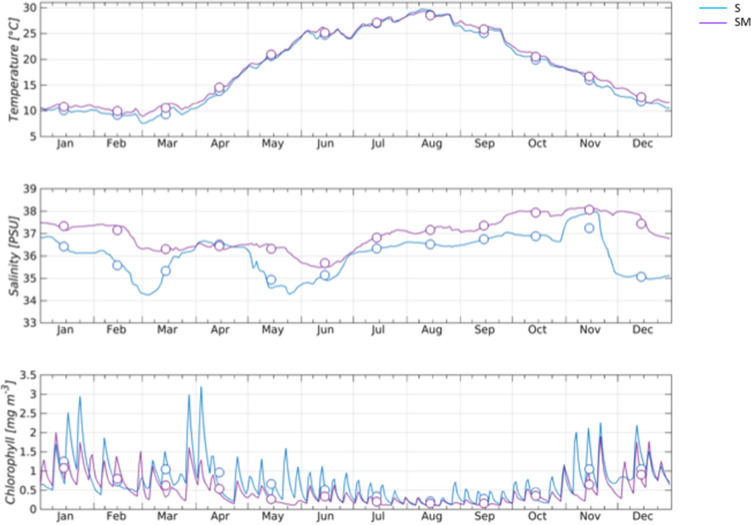The image size is (751, 525).
Task: Click 'Sep' under the salinity chart
Action: [x=484, y=330]
